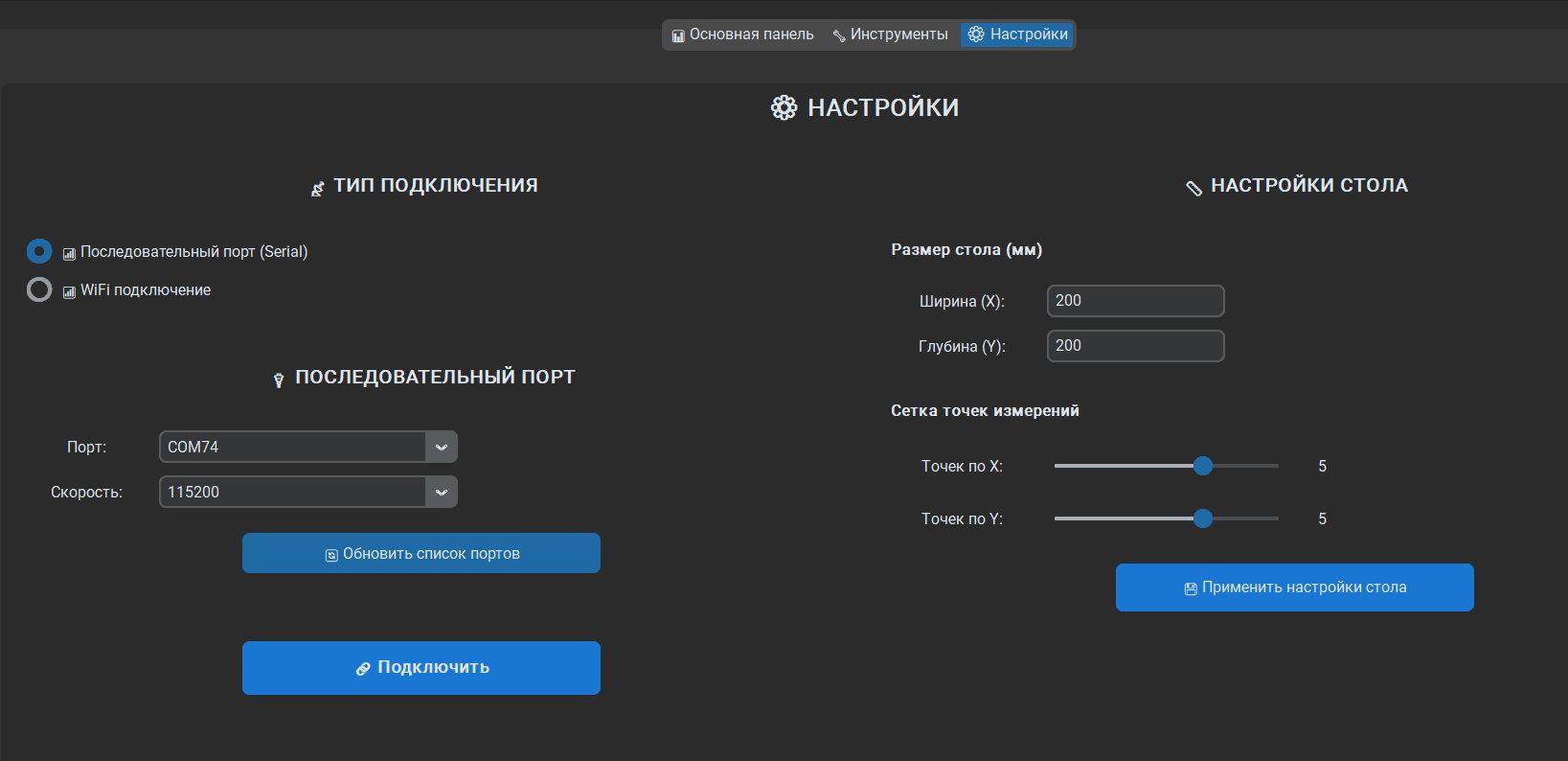This screenshot has width=1568, height=761.
Task: Click the ruler icon beside НАСТРОЙКИ СТОЛА
Action: coord(1193,188)
